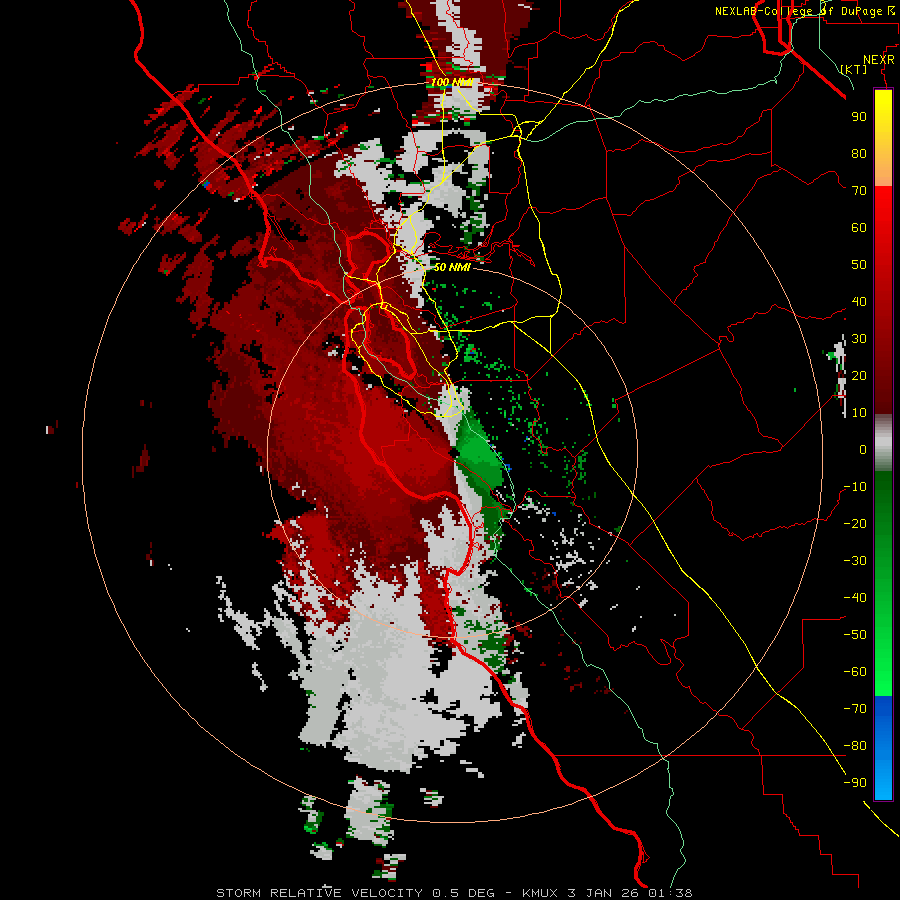
Task: Click the -50 knot scale label
Action: click(855, 635)
